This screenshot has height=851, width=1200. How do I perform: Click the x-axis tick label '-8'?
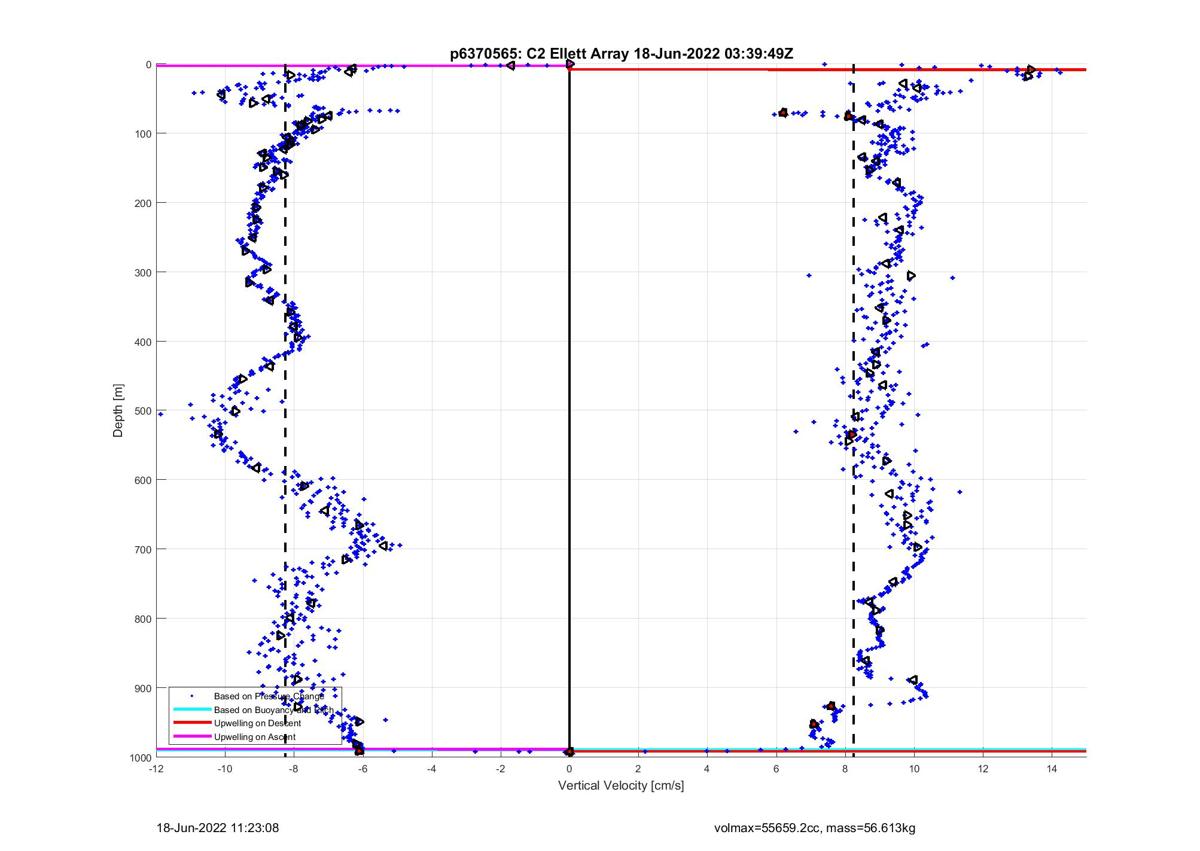[294, 769]
